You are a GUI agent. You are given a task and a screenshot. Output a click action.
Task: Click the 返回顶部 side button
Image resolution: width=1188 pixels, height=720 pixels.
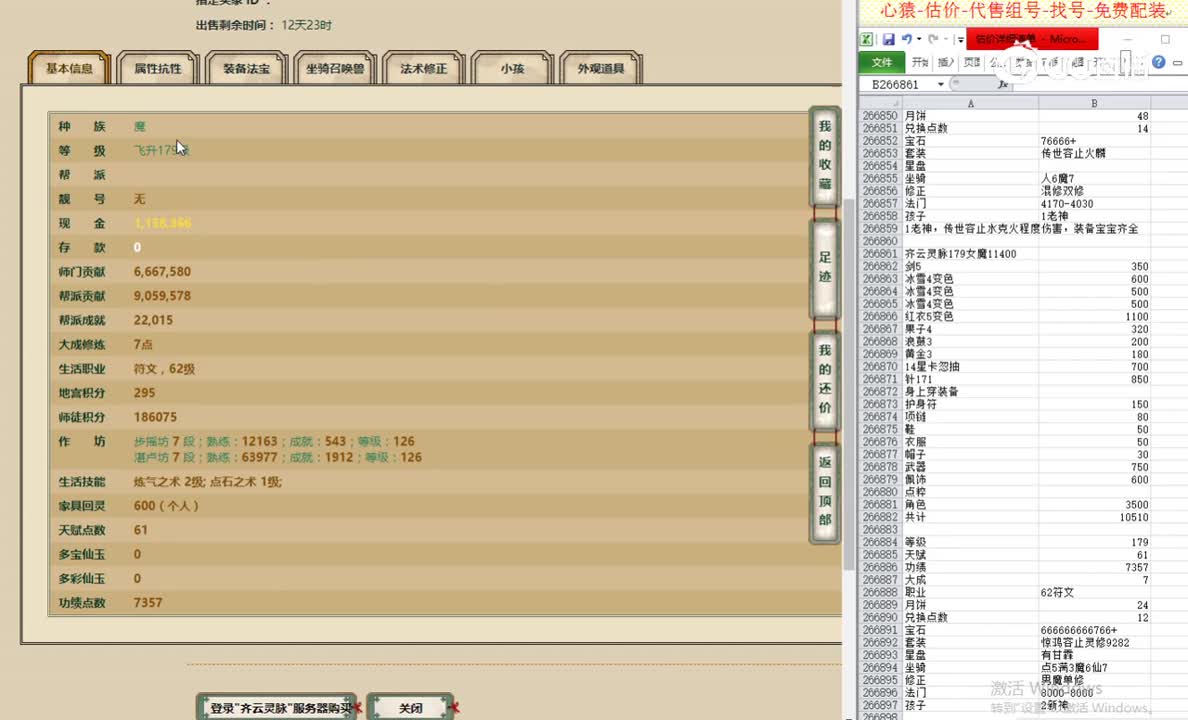[825, 491]
